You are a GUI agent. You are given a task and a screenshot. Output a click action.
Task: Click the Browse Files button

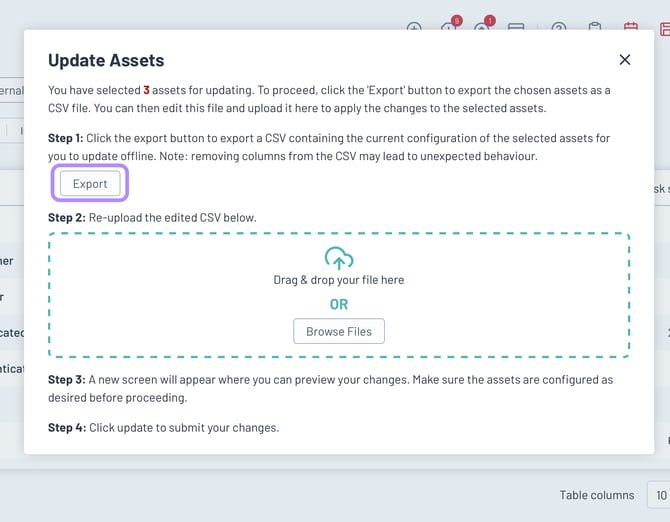pos(339,331)
